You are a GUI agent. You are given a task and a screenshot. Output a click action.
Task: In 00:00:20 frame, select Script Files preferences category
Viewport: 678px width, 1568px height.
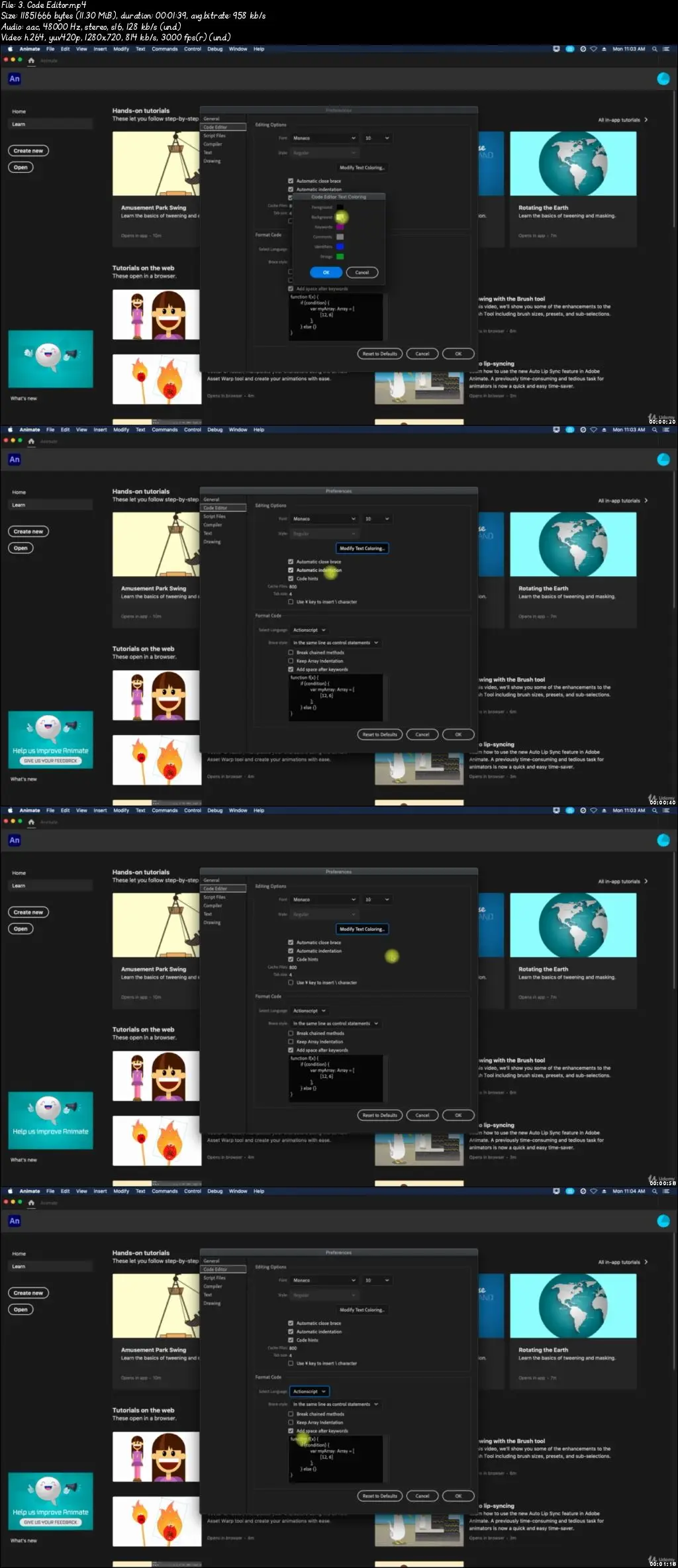coord(215,136)
